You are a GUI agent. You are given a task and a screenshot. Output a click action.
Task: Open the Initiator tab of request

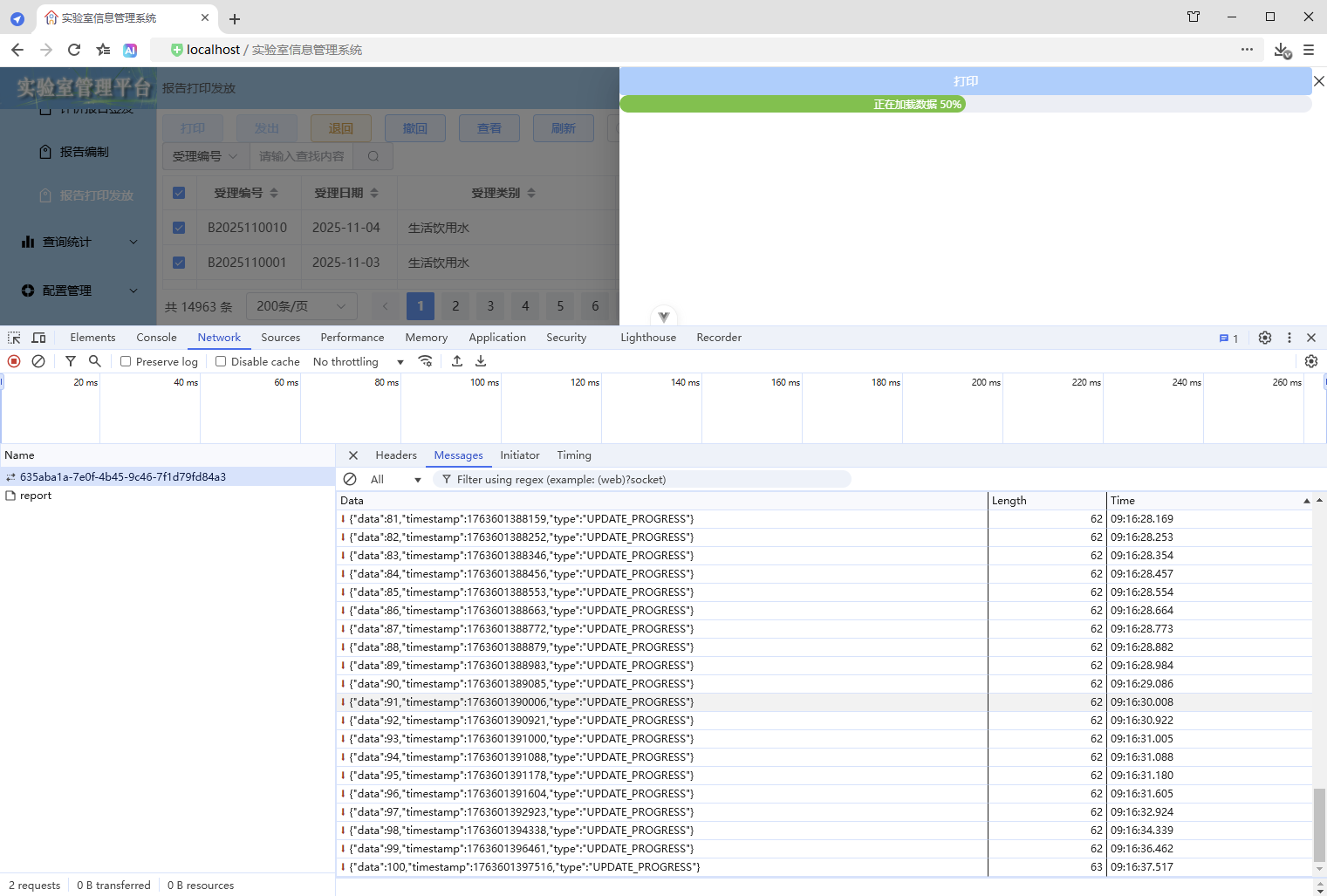pyautogui.click(x=520, y=455)
